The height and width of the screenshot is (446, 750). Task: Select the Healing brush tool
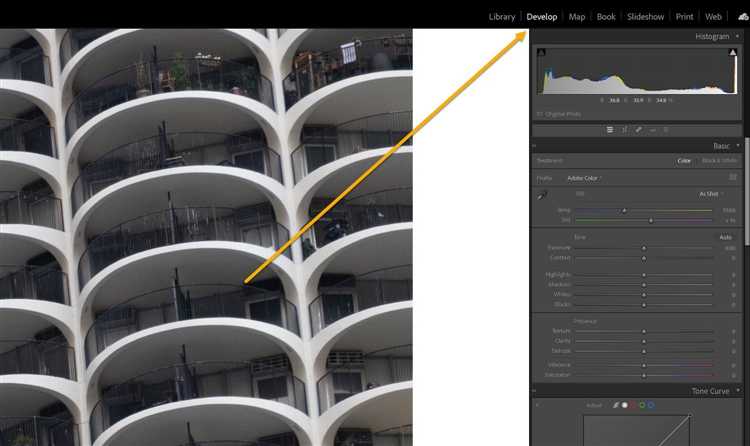pos(638,130)
